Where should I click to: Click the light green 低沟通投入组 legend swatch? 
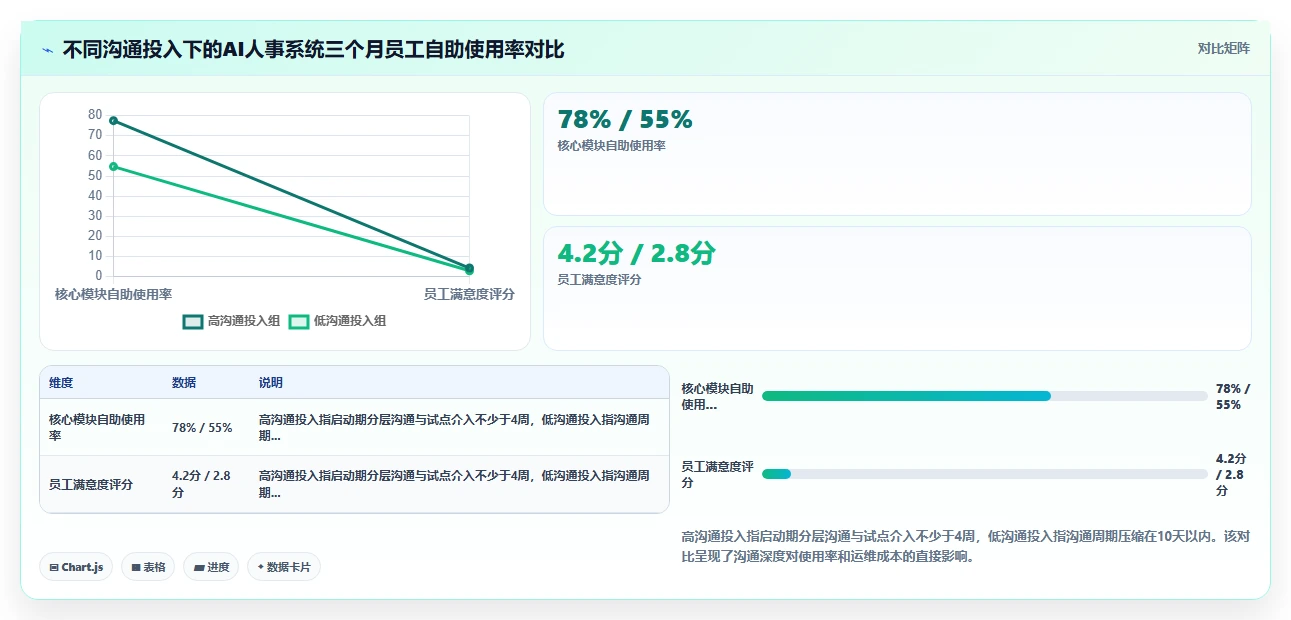click(299, 321)
